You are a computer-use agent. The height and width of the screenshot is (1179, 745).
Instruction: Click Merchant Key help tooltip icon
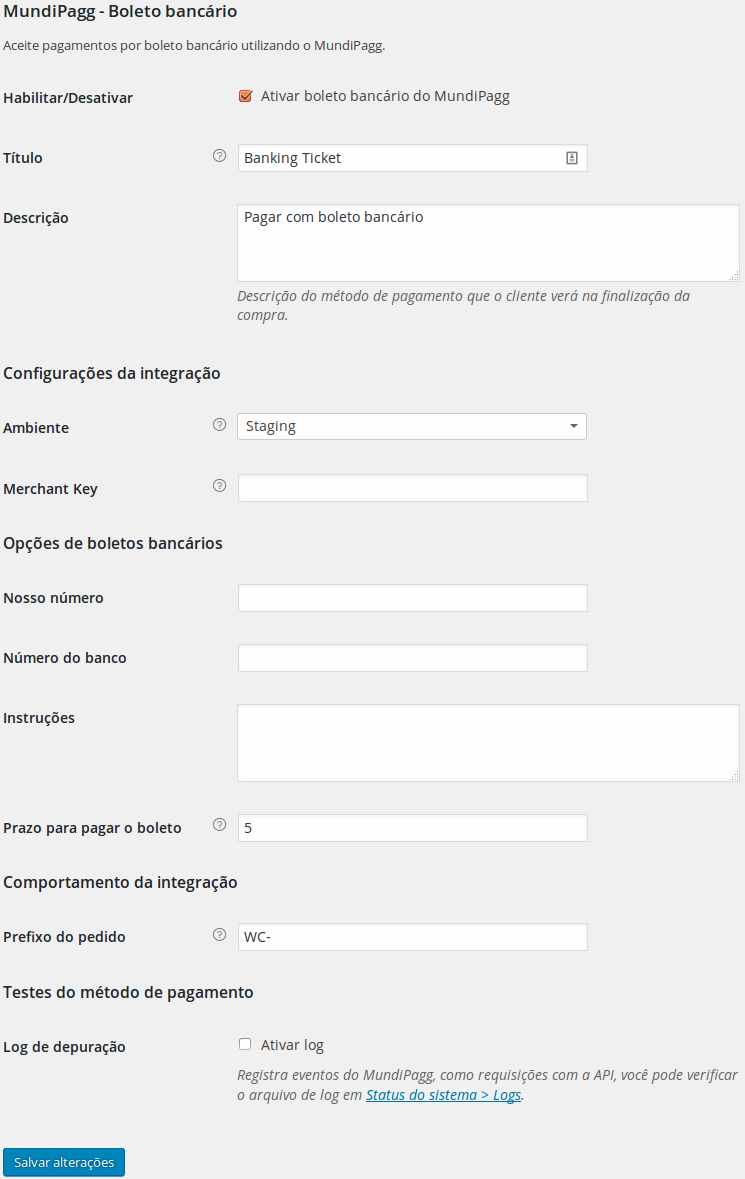tap(220, 486)
